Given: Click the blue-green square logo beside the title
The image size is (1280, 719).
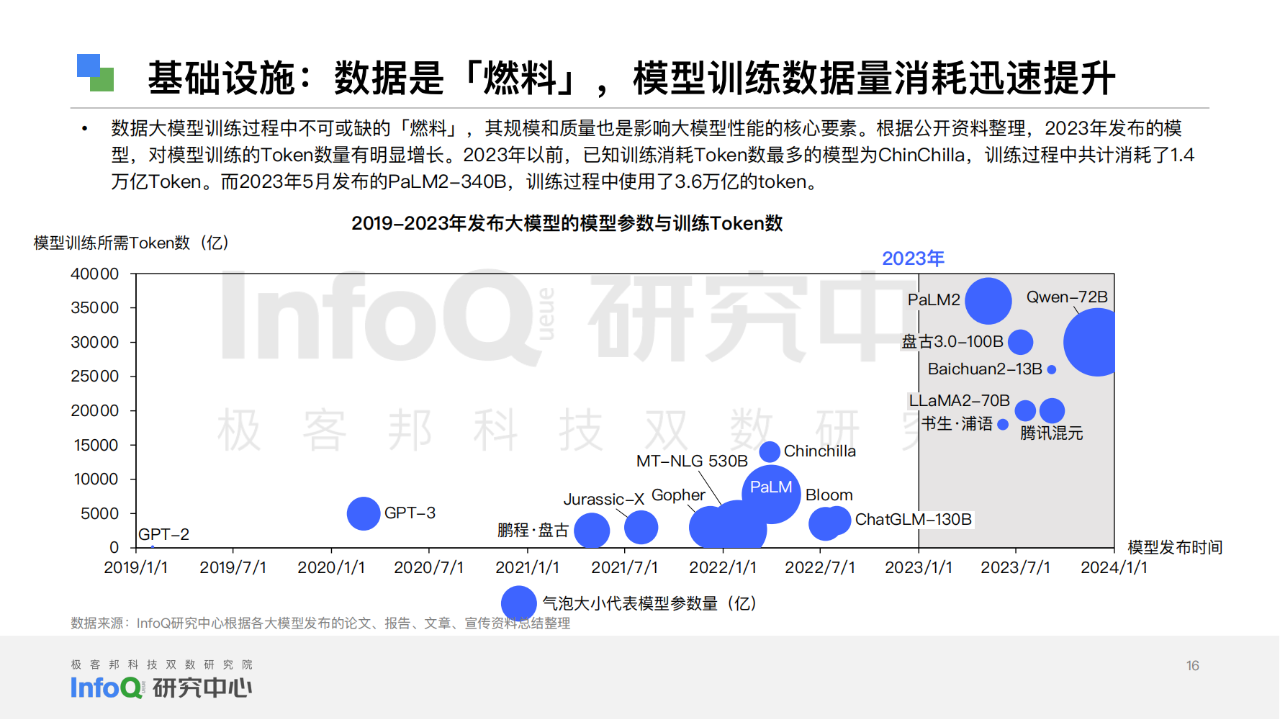Looking at the screenshot, I should (96, 73).
